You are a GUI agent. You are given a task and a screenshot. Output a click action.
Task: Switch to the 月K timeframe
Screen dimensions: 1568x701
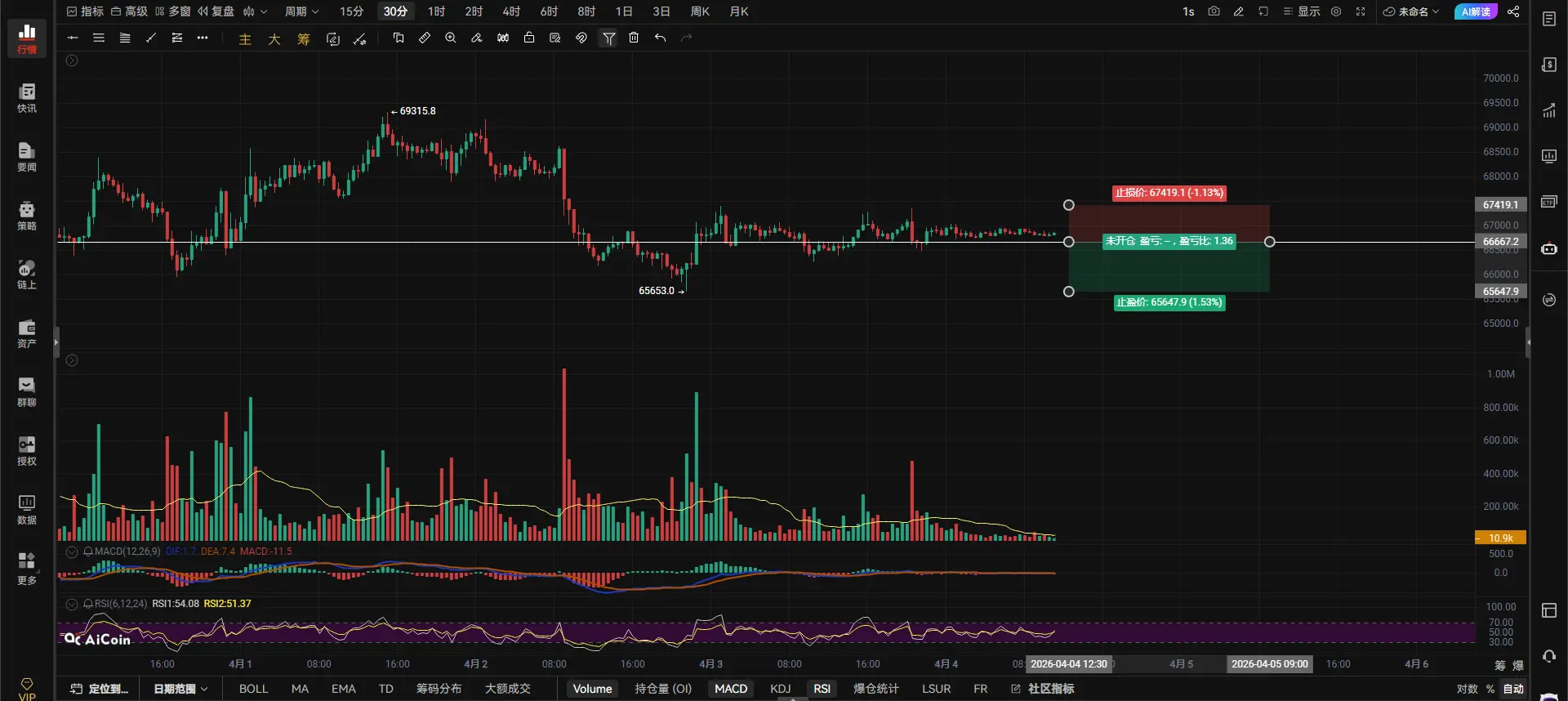pyautogui.click(x=738, y=11)
